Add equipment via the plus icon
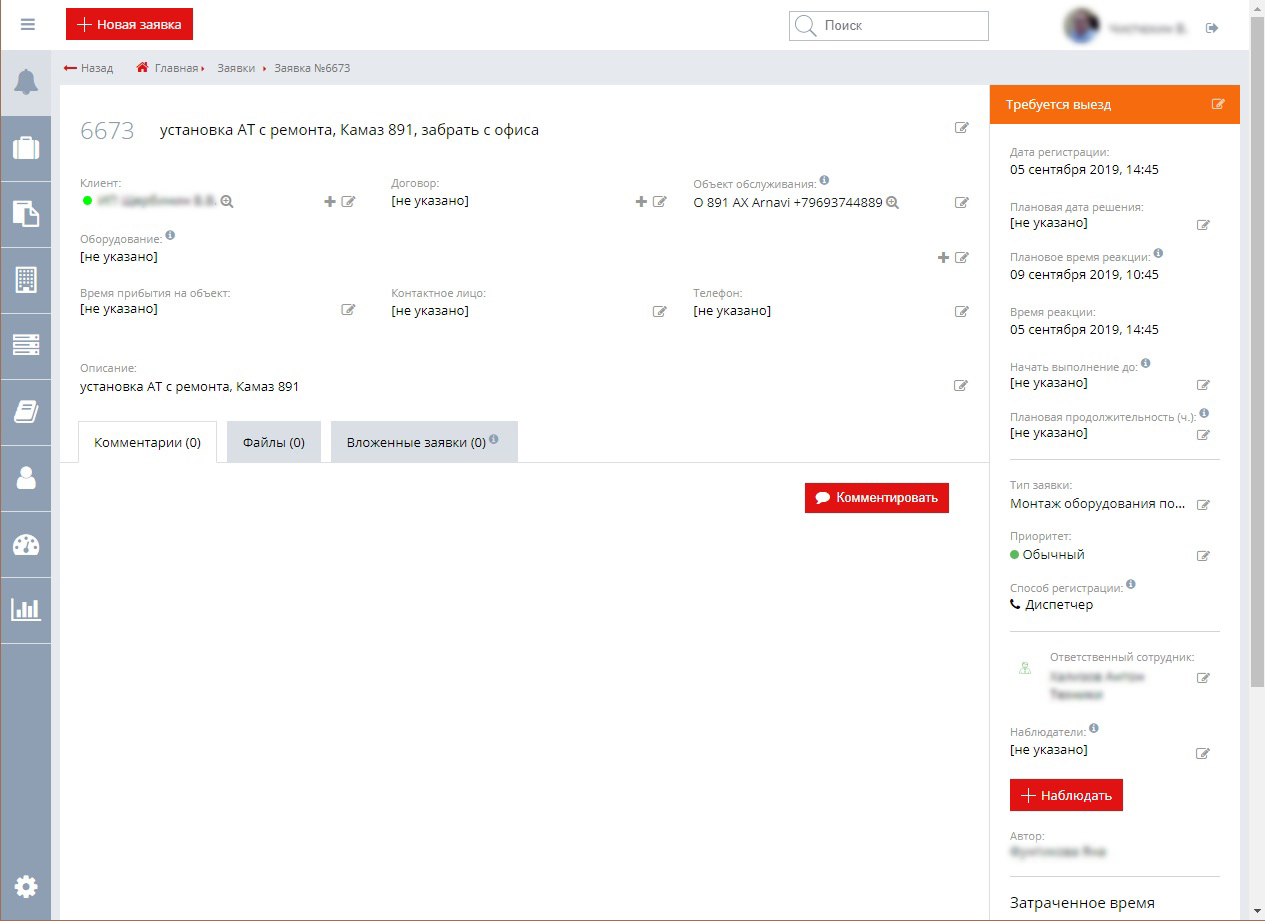The height and width of the screenshot is (921, 1265). point(942,257)
